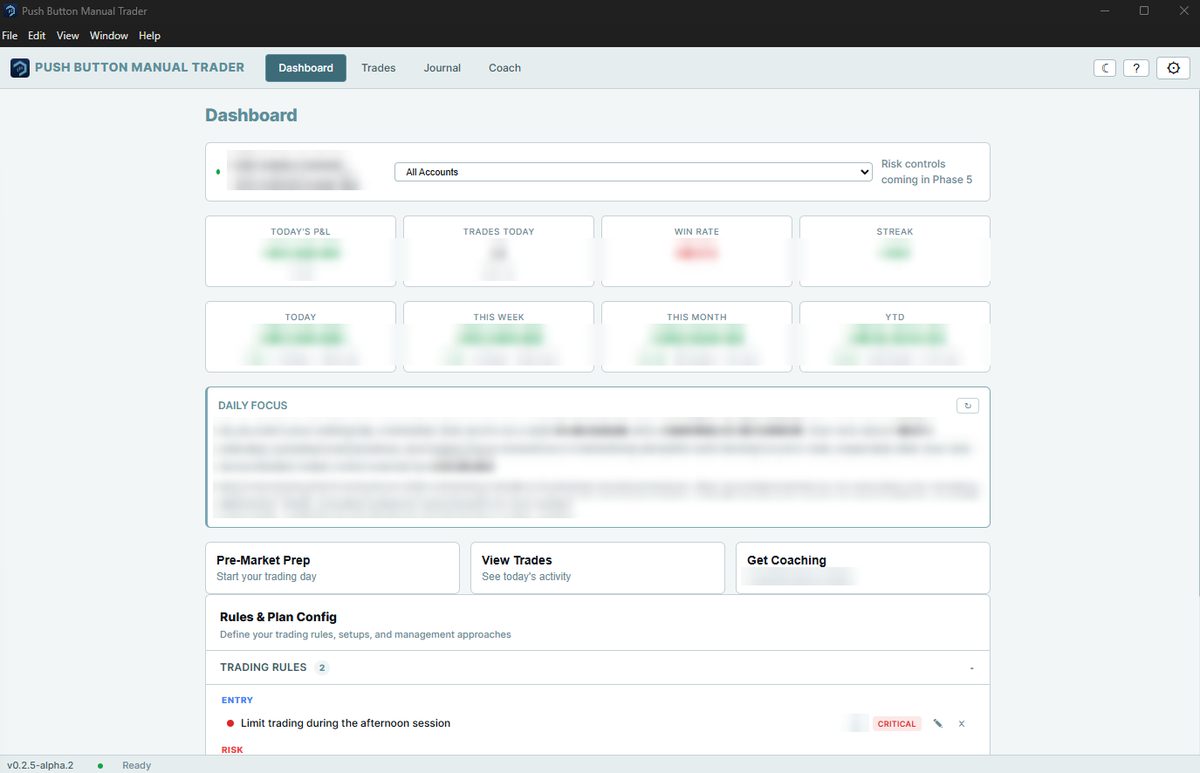Click the YTD summary card
This screenshot has height=773, width=1200.
(x=895, y=337)
